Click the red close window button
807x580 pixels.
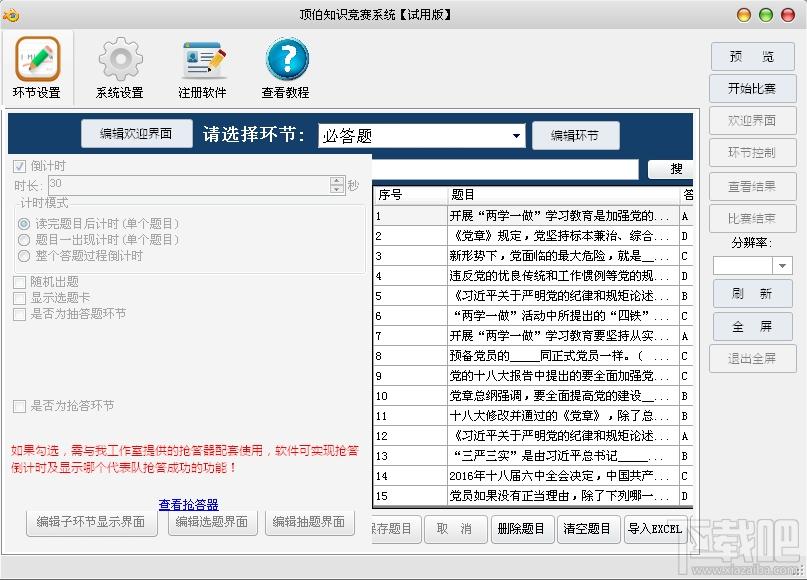[x=788, y=15]
